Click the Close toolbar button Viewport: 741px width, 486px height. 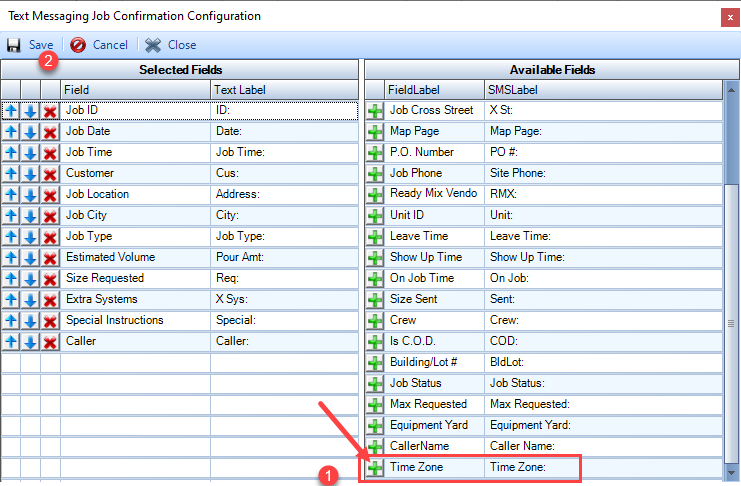171,45
